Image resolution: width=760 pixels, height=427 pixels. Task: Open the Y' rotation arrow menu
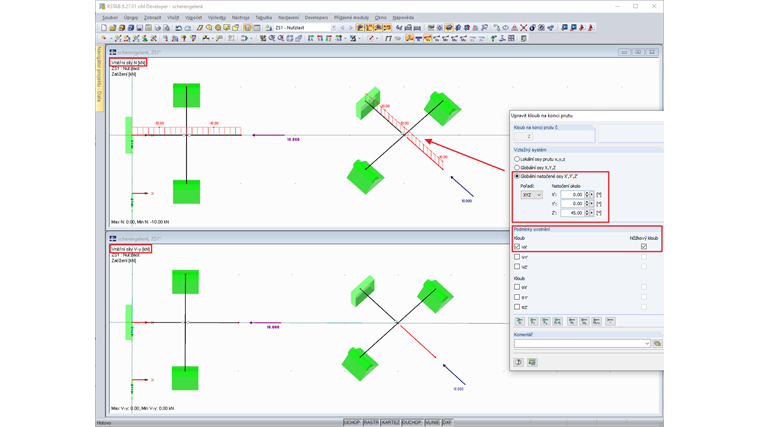(x=591, y=204)
